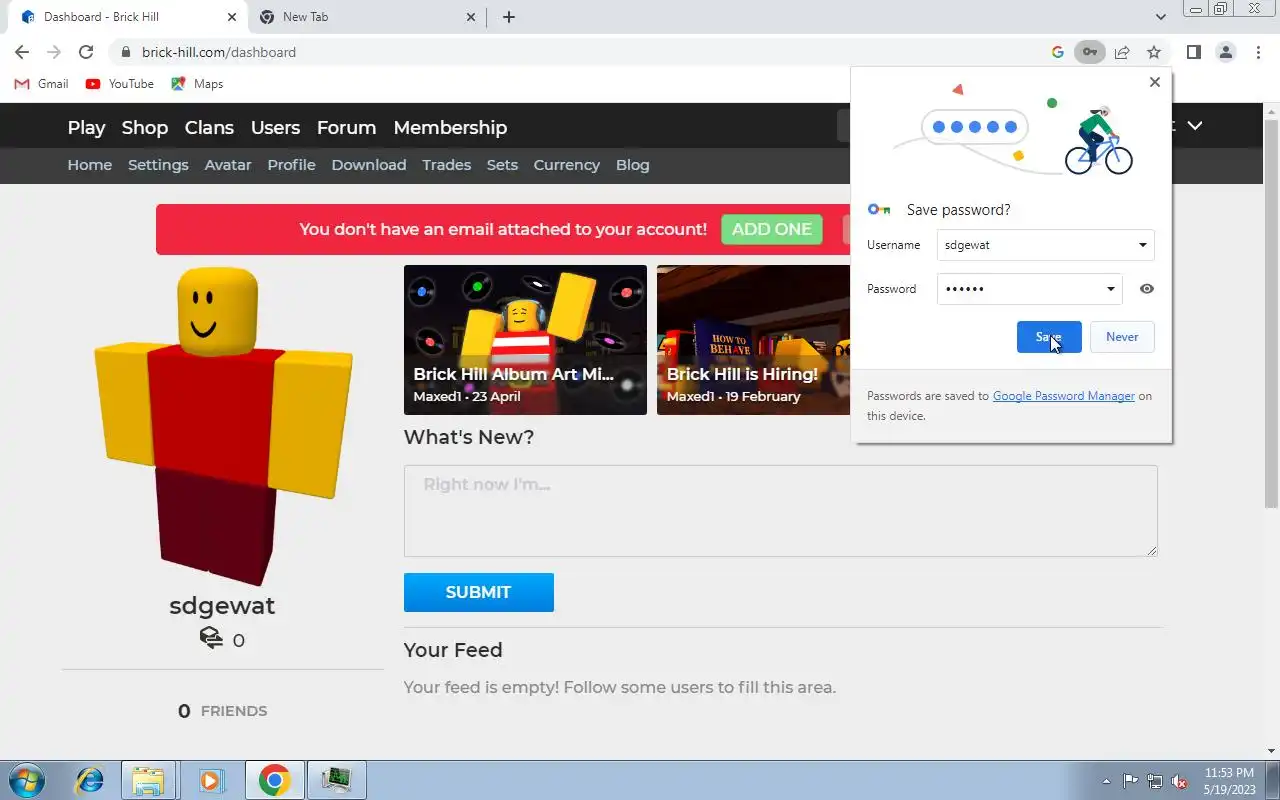The width and height of the screenshot is (1280, 800).
Task: Open Brick Hill is Hiring blog card
Action: point(753,340)
